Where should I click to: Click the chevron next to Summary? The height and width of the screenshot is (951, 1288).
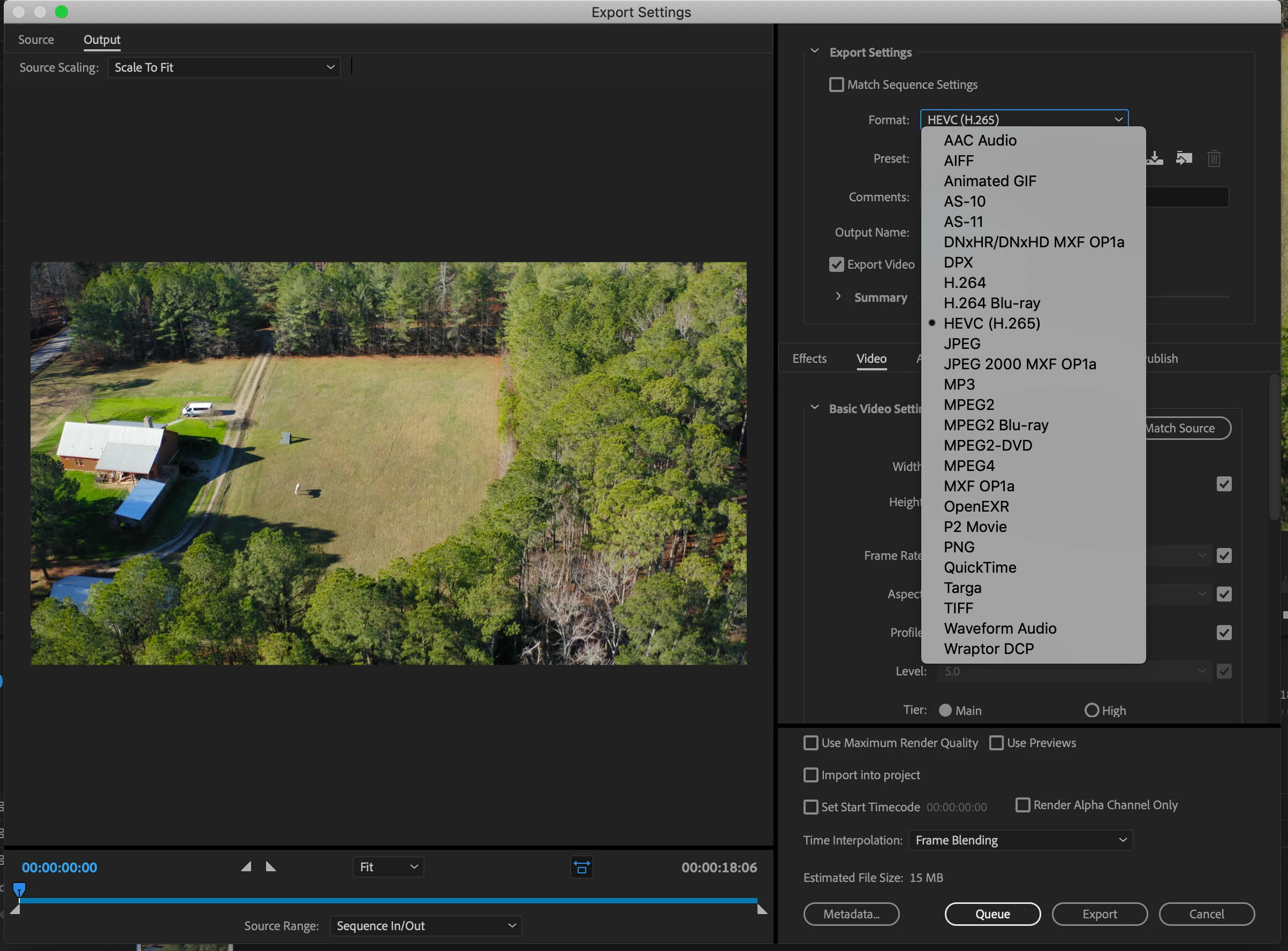[x=838, y=296]
